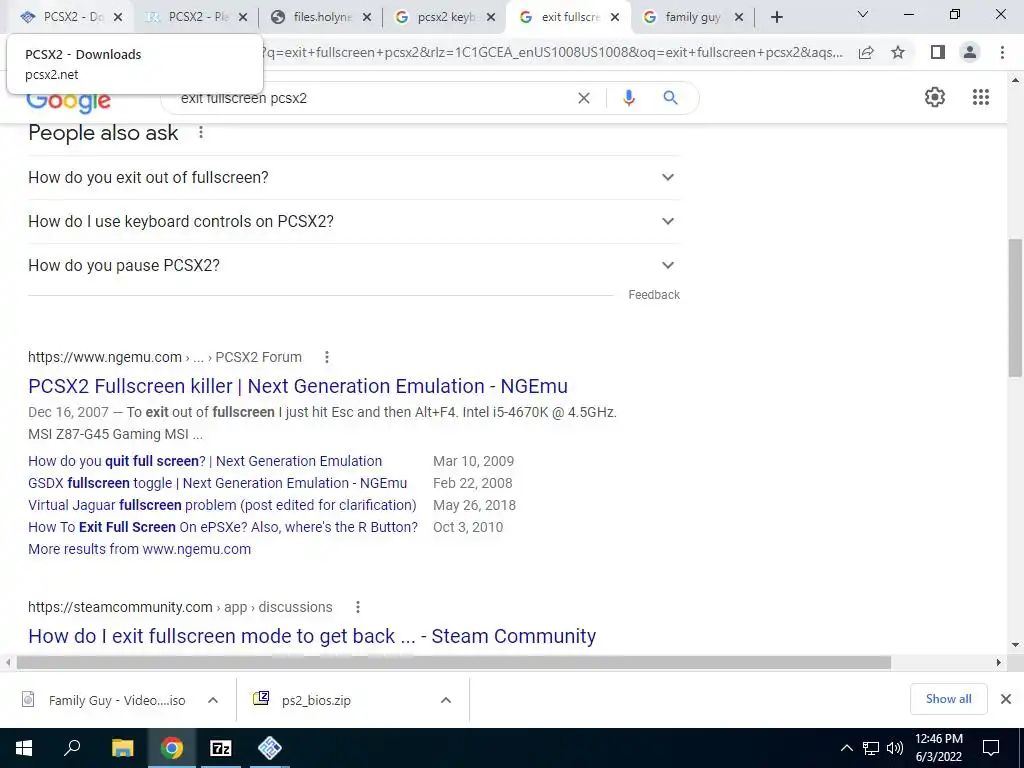
Task: Open People also ask options menu
Action: 200,133
